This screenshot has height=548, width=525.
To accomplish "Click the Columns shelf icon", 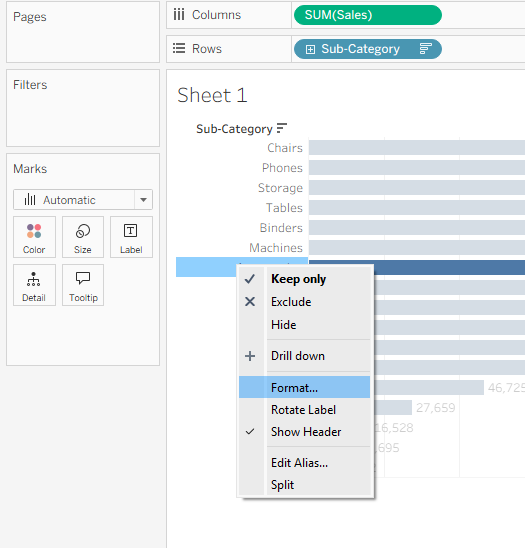I will pyautogui.click(x=179, y=15).
